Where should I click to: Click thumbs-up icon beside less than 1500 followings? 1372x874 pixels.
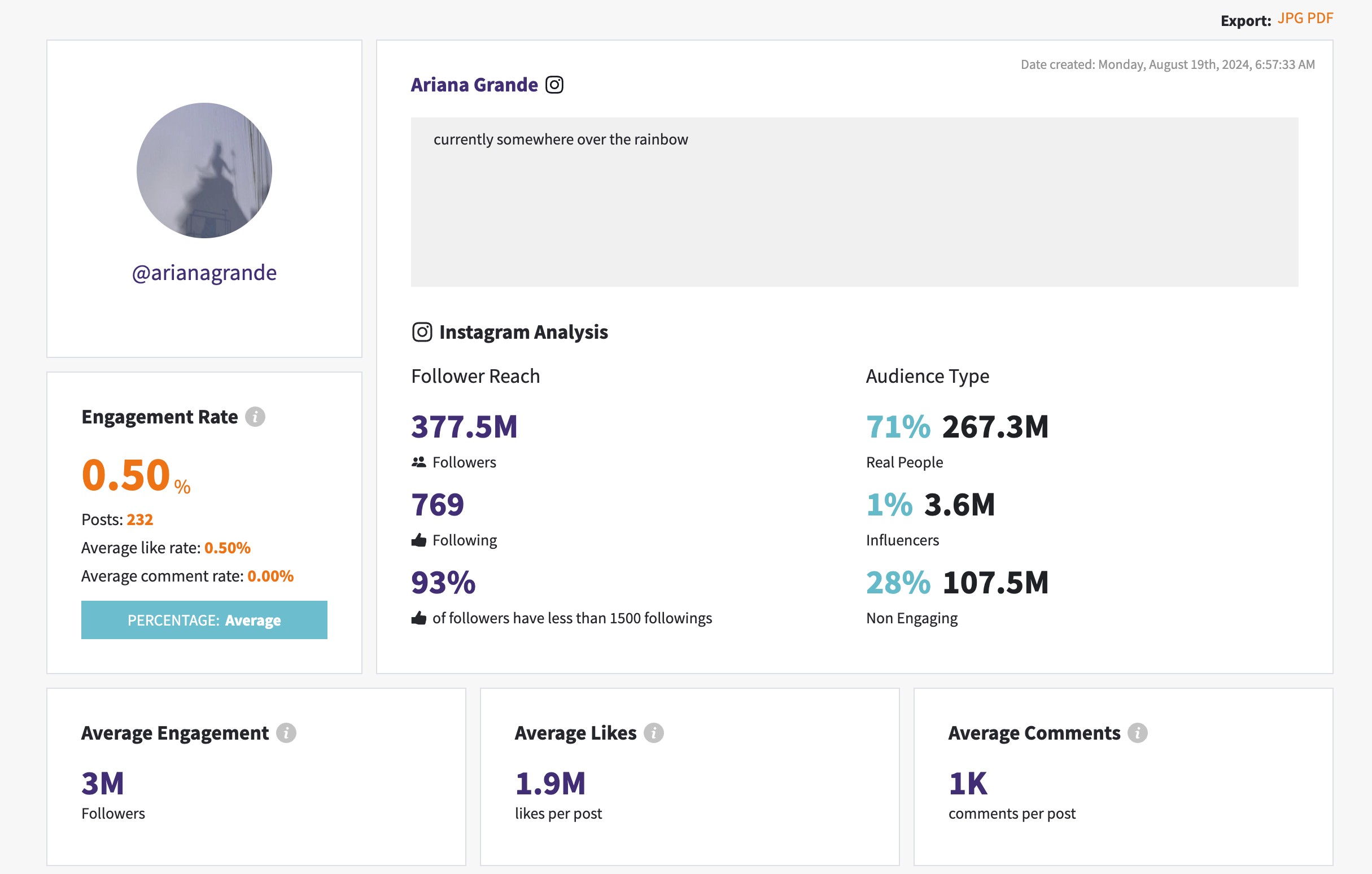[x=419, y=618]
